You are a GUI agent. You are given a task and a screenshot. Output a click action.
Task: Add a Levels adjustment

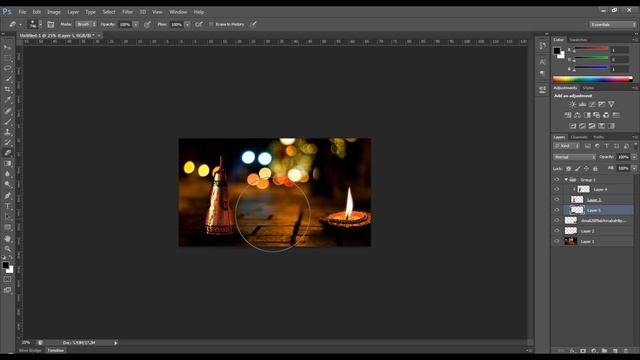click(582, 104)
